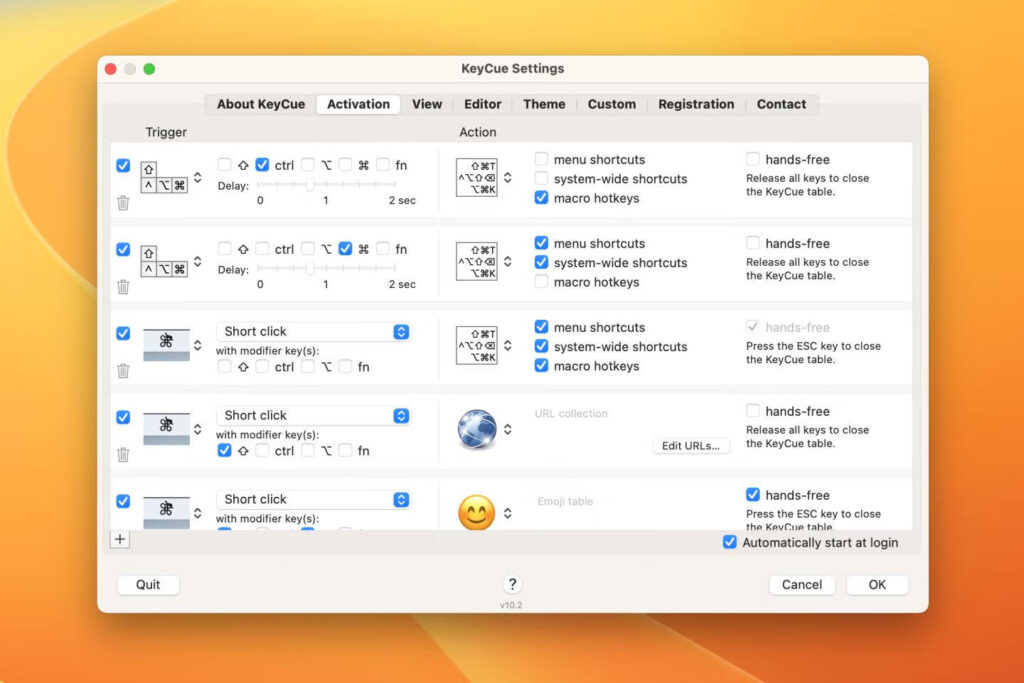The image size is (1024, 683).
Task: Open the Registration tab
Action: (696, 104)
